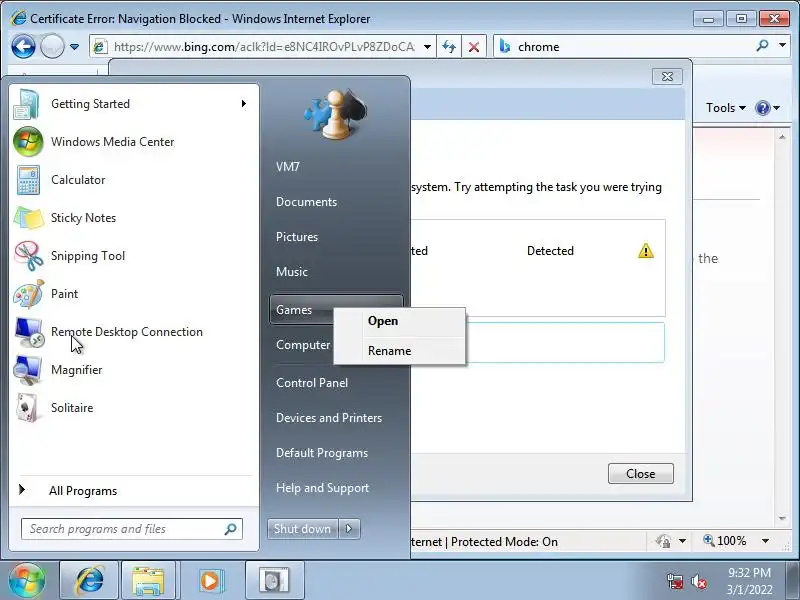Click the Start orb on taskbar
Screen dimensions: 800x600
[26, 581]
